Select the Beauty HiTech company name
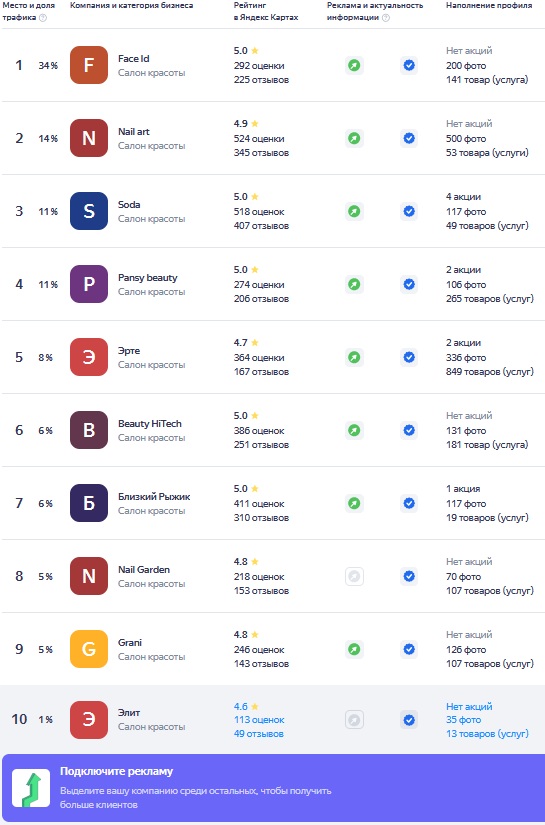 click(x=150, y=424)
